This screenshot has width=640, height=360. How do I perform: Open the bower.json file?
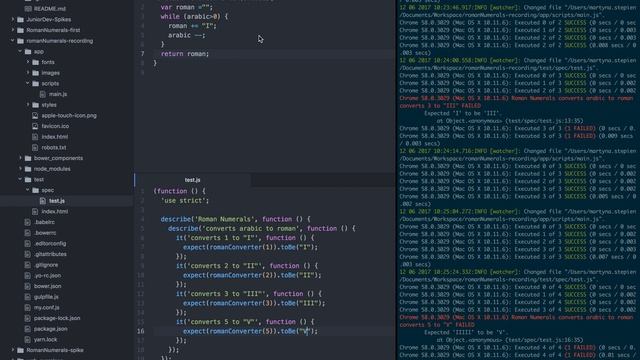coord(48,286)
